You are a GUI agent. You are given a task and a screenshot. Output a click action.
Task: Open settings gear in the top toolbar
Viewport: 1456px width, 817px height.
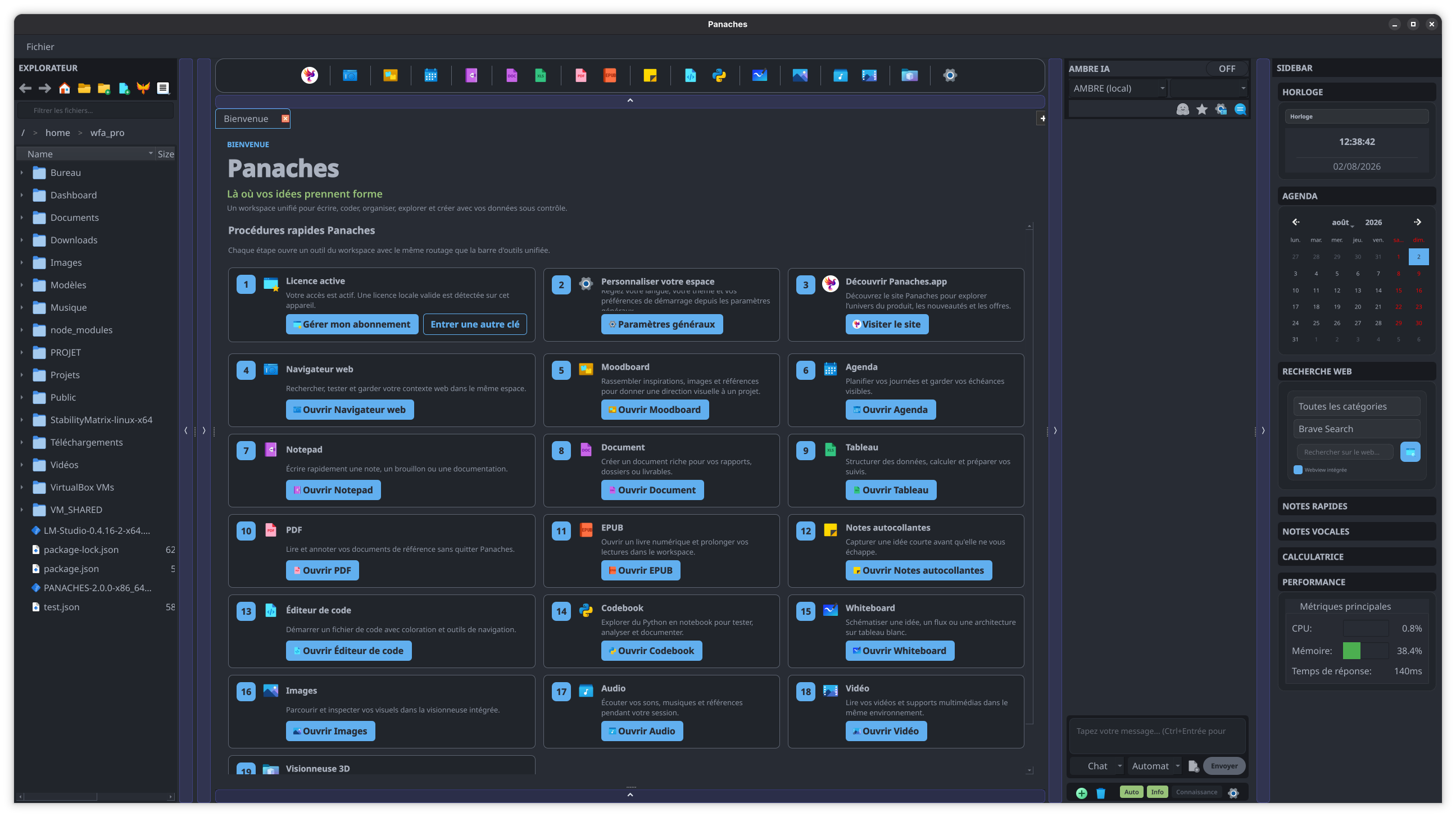[x=950, y=75]
